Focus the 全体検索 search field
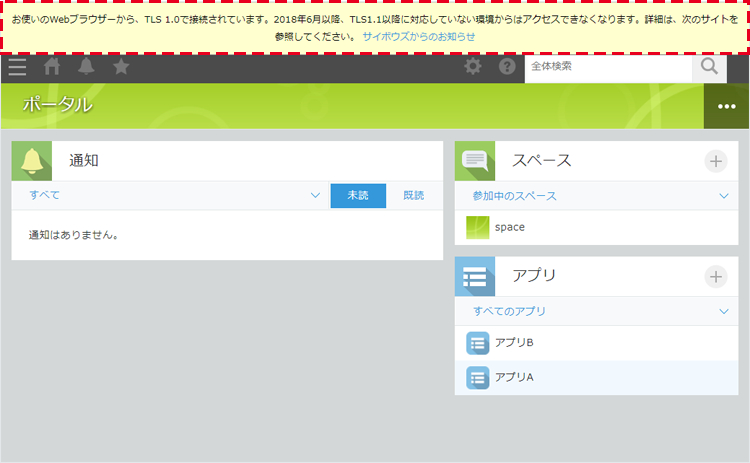The image size is (750, 463). click(607, 67)
